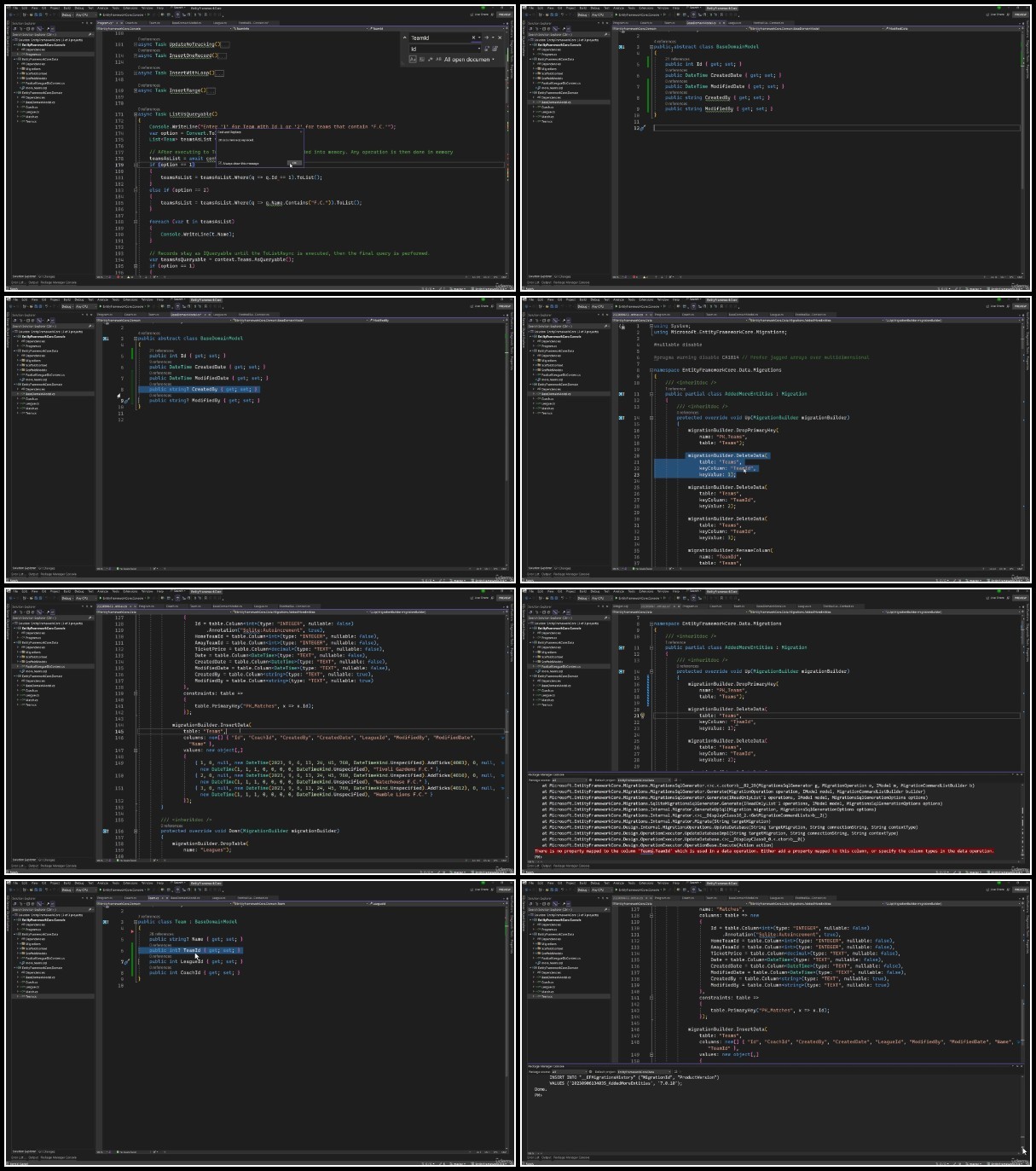Open the File menu in Find and Replace frame
1036x1171 pixels.
[15, 9]
